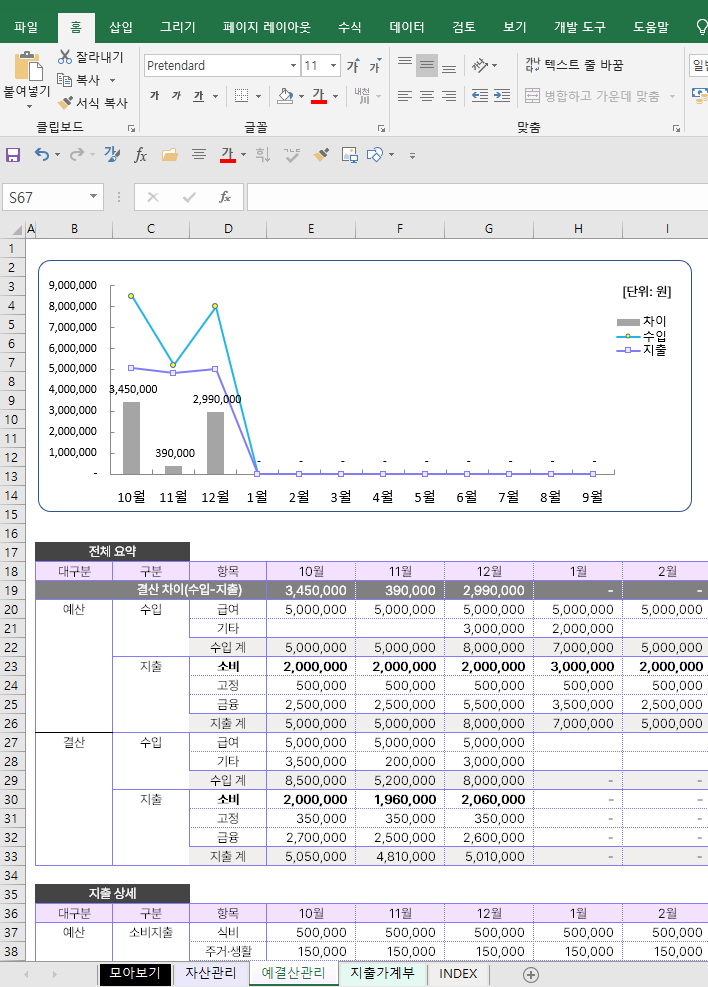Open the cell borders icon
The image size is (708, 987).
[241, 96]
